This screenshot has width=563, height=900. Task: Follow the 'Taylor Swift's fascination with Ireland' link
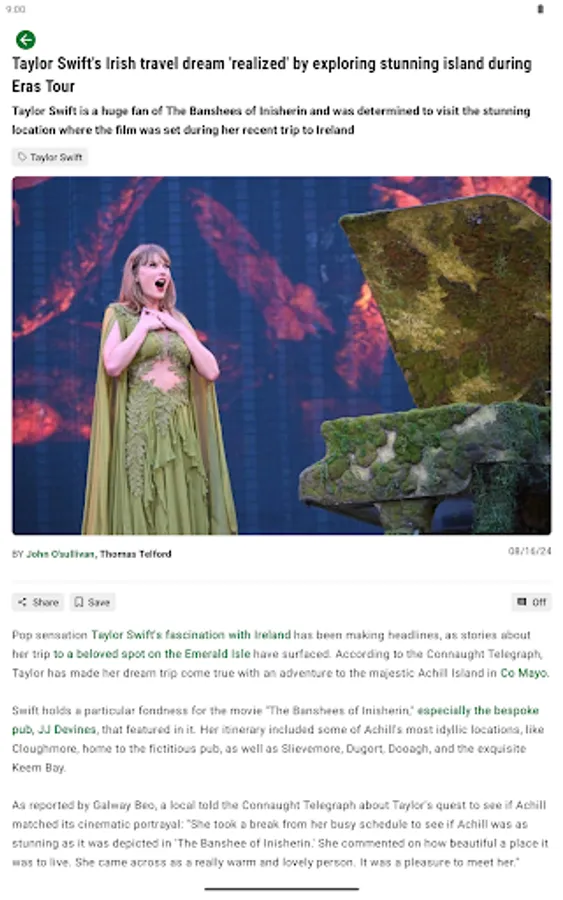tap(191, 635)
